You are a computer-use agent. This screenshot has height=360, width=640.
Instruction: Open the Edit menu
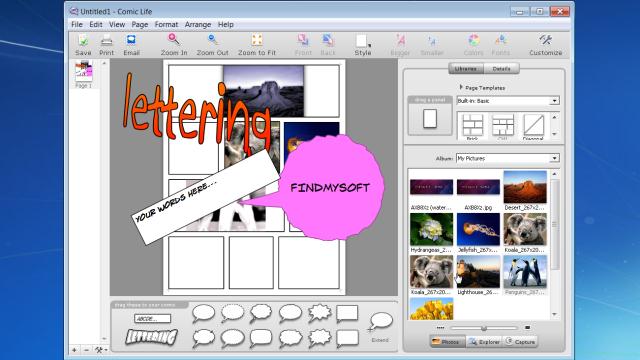[96, 24]
